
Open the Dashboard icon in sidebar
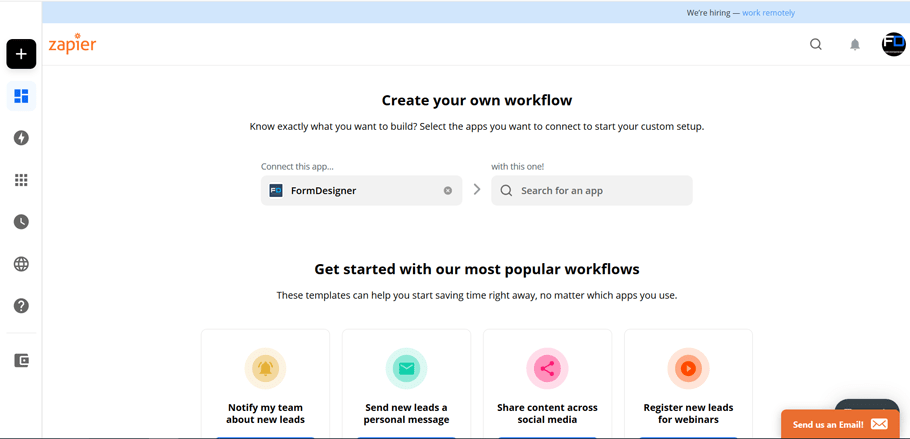(21, 96)
